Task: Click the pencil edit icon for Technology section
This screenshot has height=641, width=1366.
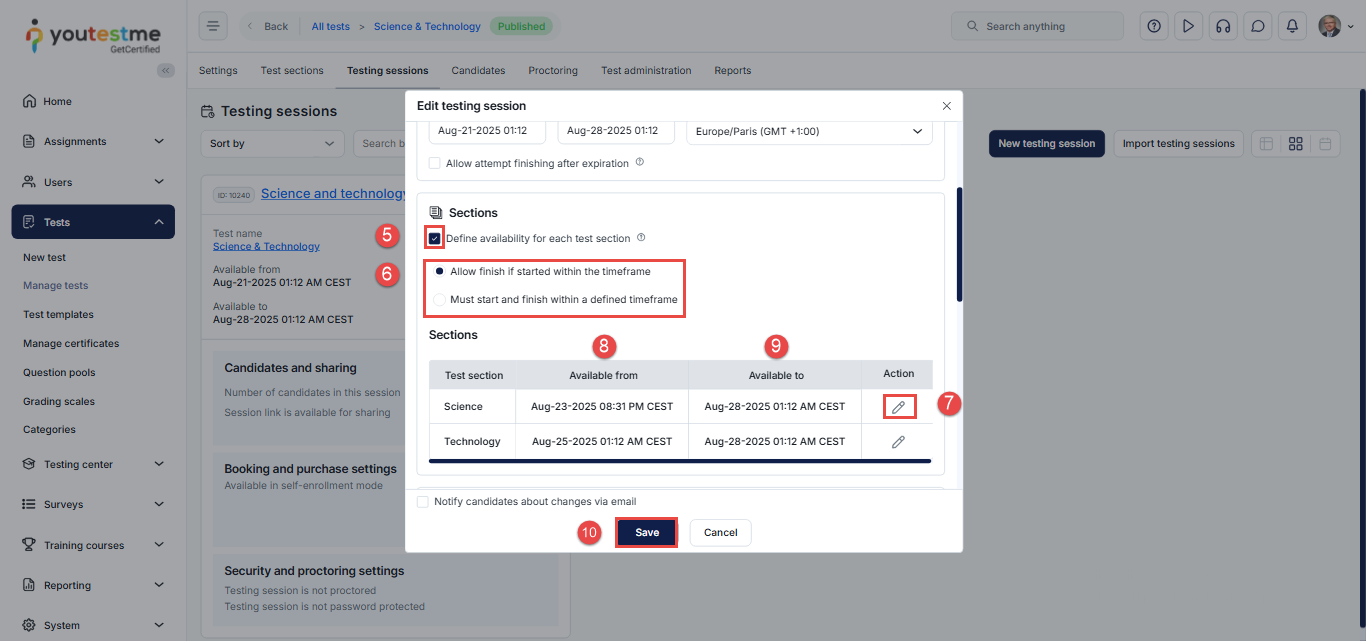Action: pyautogui.click(x=898, y=442)
